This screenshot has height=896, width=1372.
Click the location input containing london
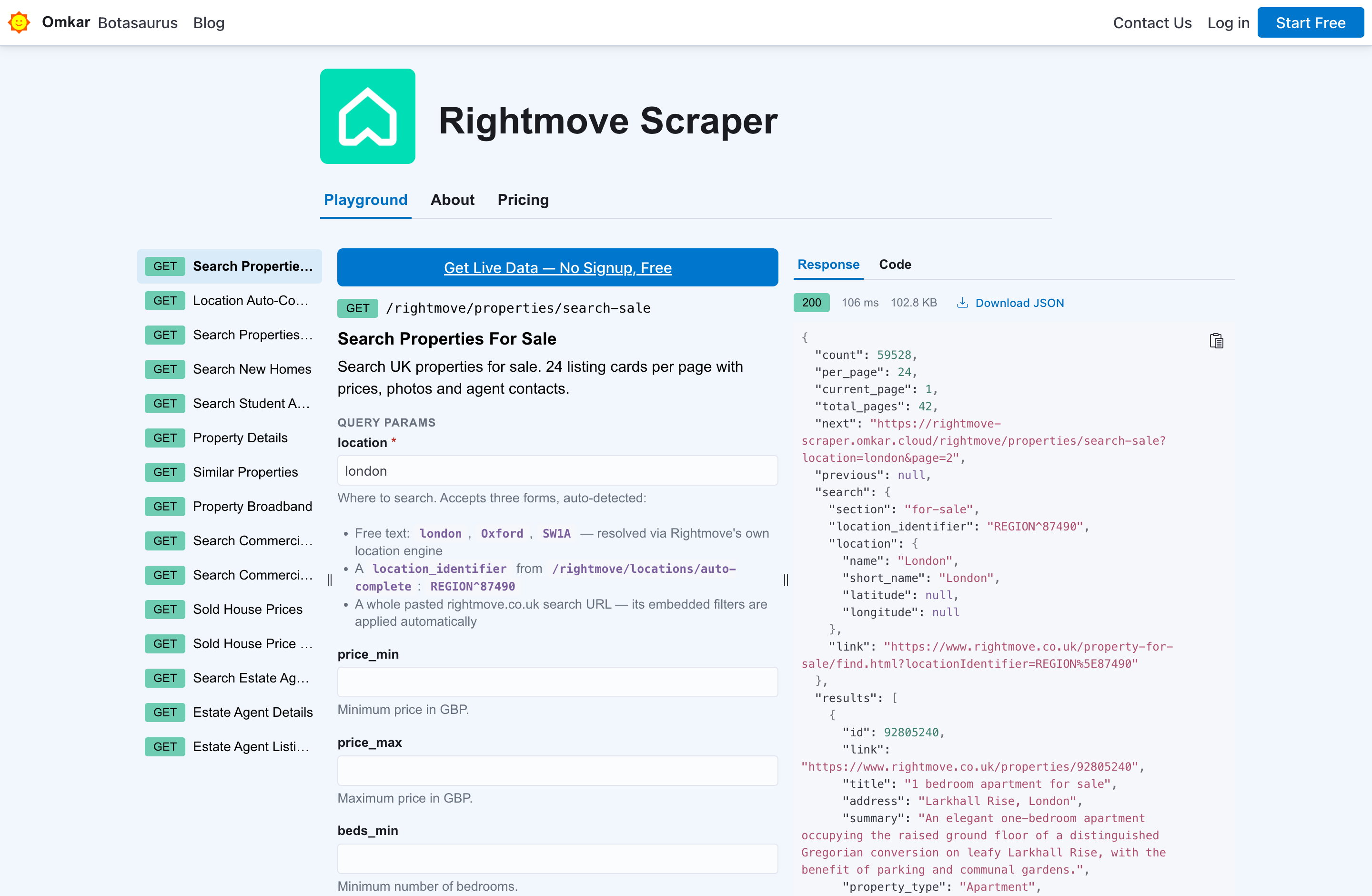[x=557, y=470]
